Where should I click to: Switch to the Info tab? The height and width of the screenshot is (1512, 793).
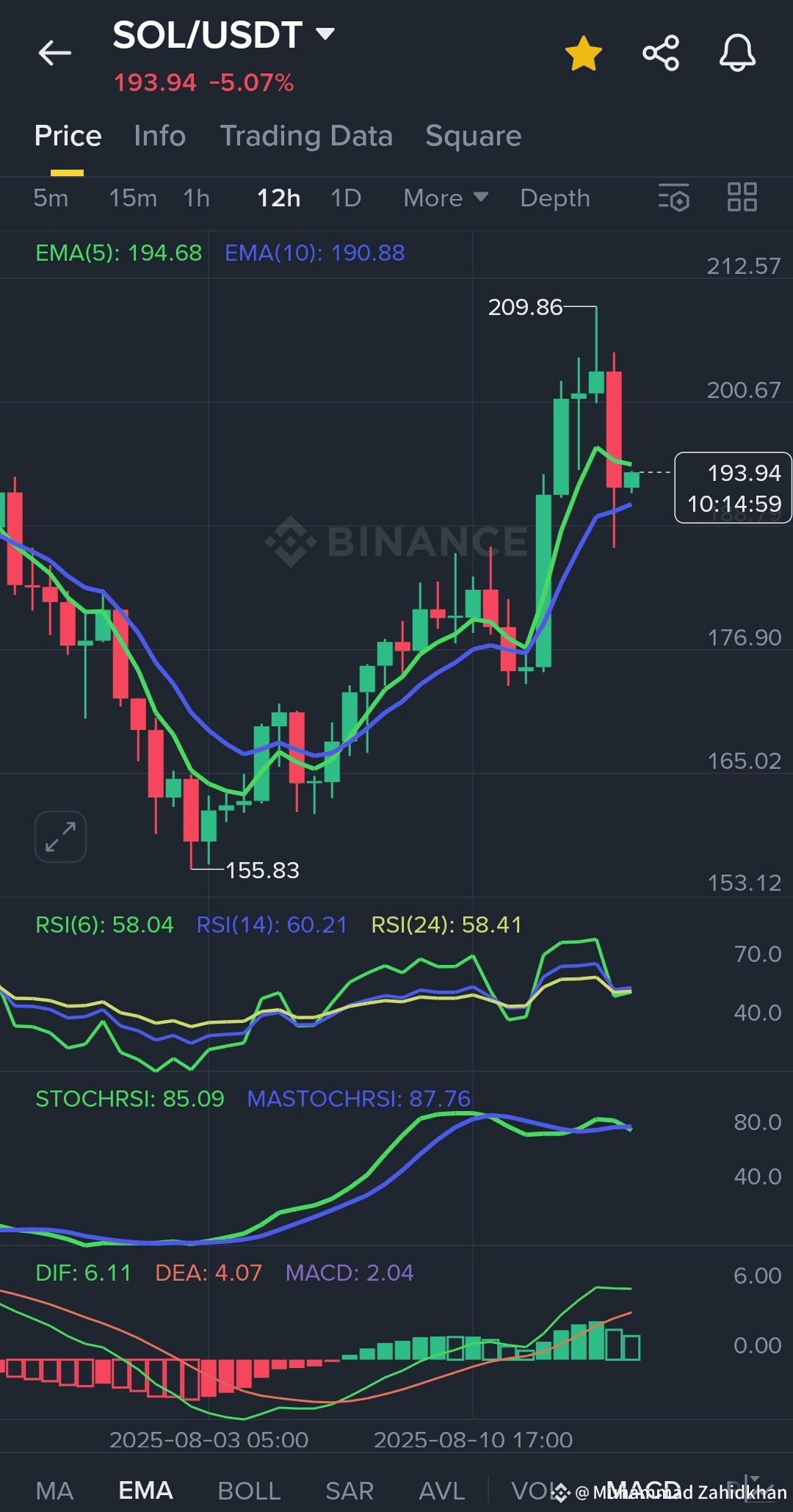click(x=160, y=136)
